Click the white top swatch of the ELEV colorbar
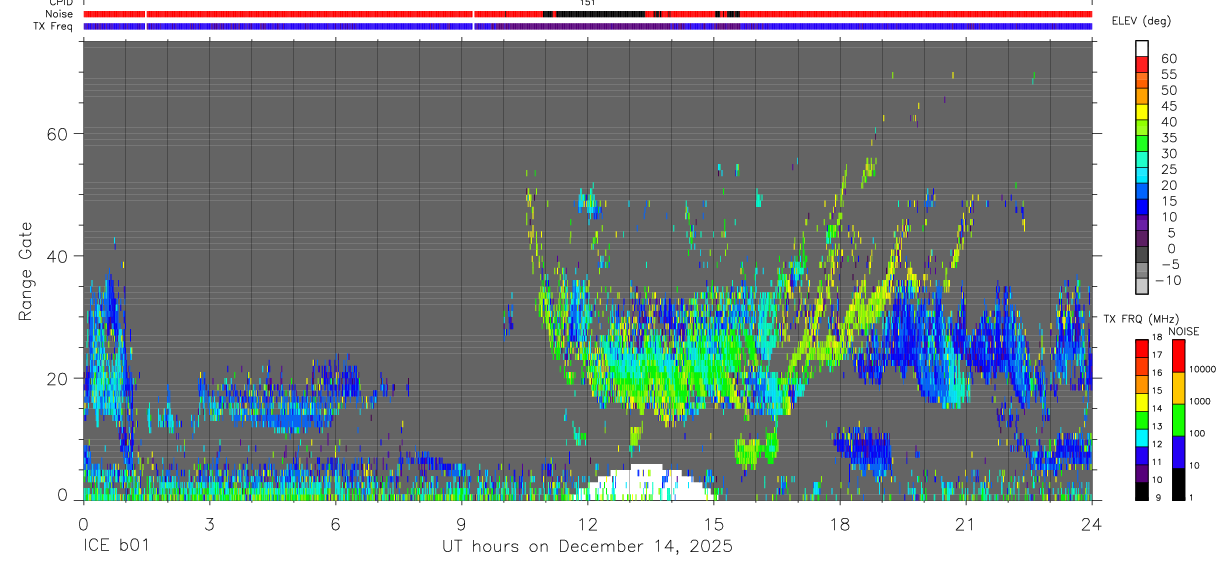This screenshot has width=1228, height=567. [x=1142, y=46]
